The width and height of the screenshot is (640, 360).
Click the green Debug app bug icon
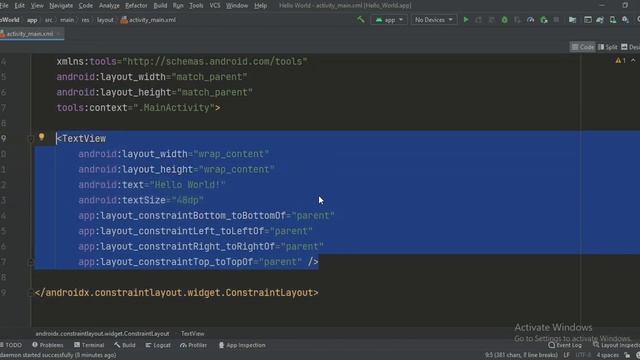pyautogui.click(x=504, y=20)
